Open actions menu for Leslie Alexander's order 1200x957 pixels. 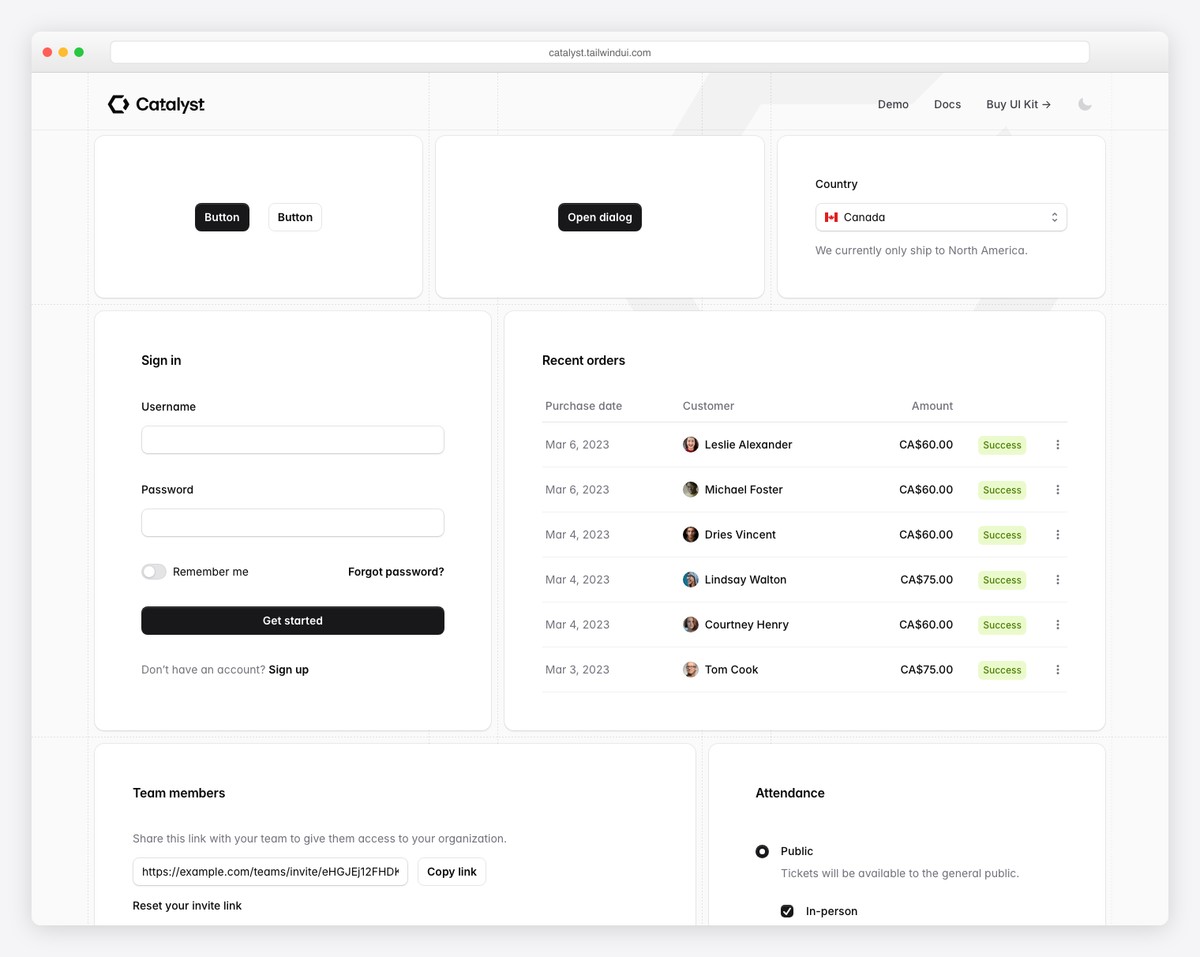(x=1057, y=444)
